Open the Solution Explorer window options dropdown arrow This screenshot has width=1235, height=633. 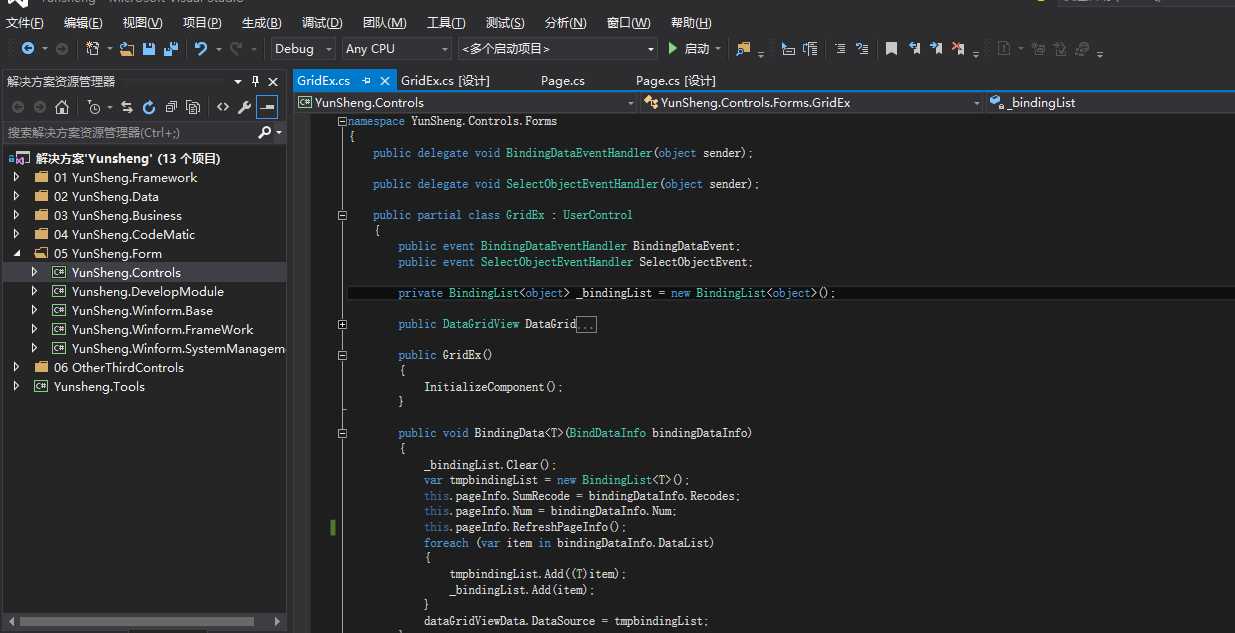[238, 81]
